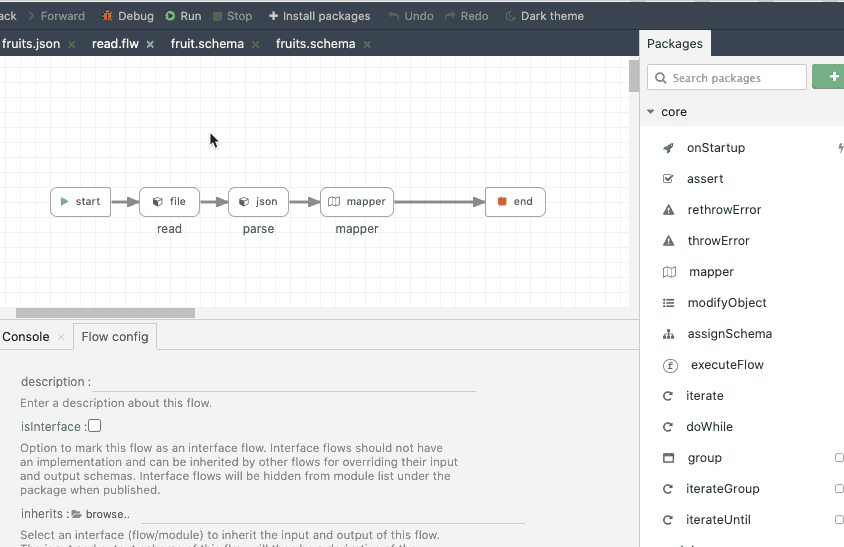This screenshot has height=547, width=844.
Task: Click the loop icon beside iterateGroup
Action: [667, 489]
